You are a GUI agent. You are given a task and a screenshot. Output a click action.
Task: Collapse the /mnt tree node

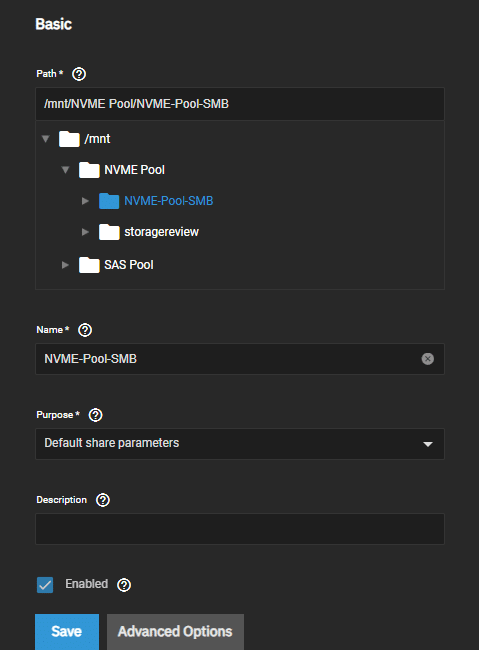[46, 138]
